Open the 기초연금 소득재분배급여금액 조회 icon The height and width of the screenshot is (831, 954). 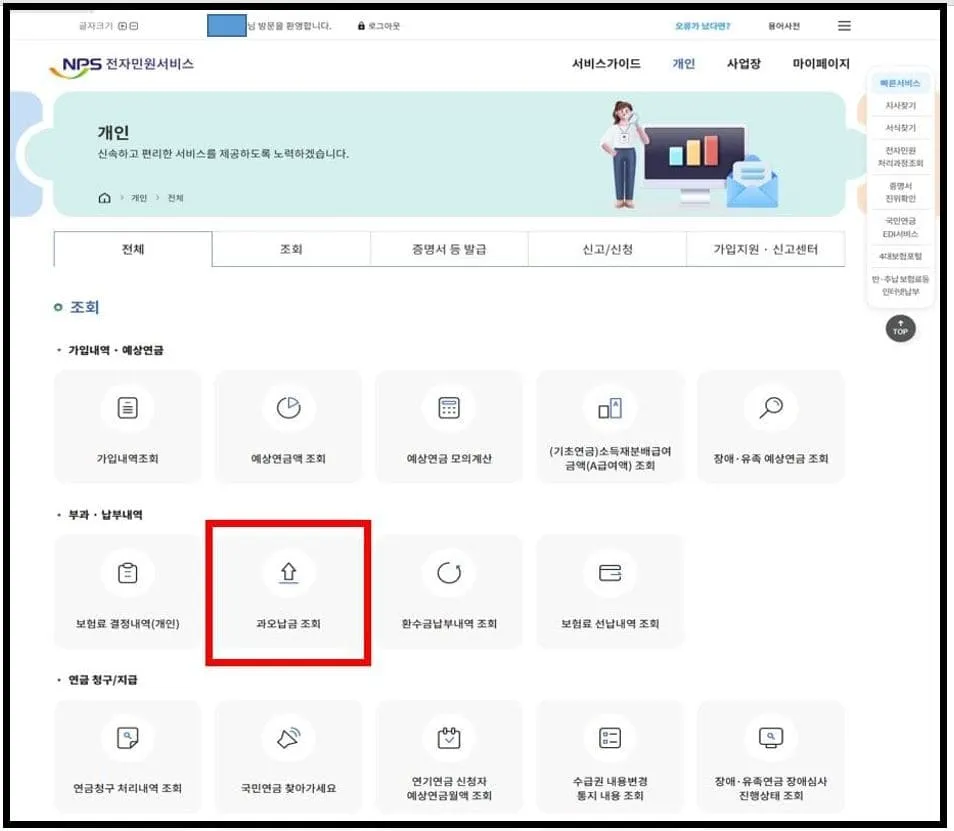pos(610,407)
